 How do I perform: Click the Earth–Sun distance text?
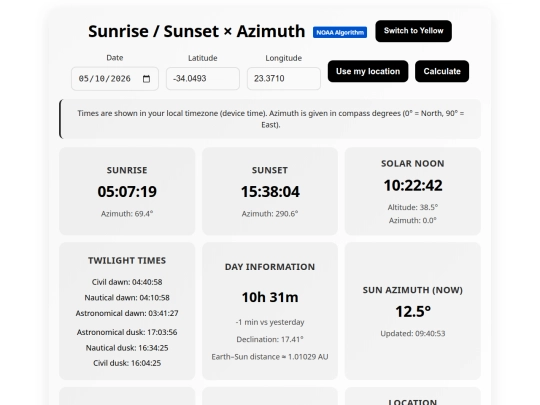[x=270, y=357]
